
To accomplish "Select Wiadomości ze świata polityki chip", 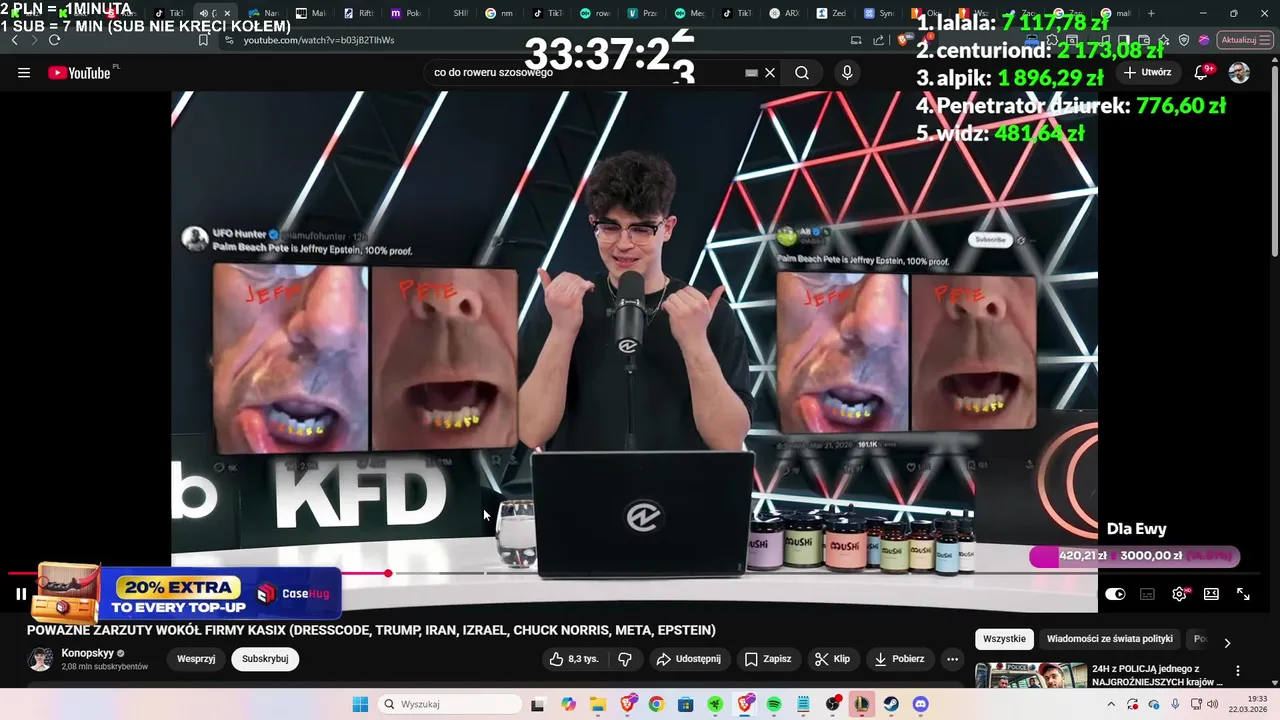I will tap(1110, 639).
